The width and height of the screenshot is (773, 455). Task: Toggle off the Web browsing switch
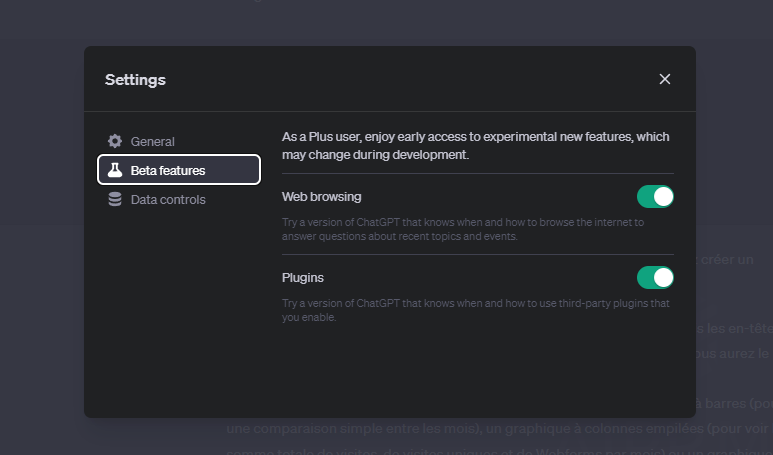coord(655,197)
